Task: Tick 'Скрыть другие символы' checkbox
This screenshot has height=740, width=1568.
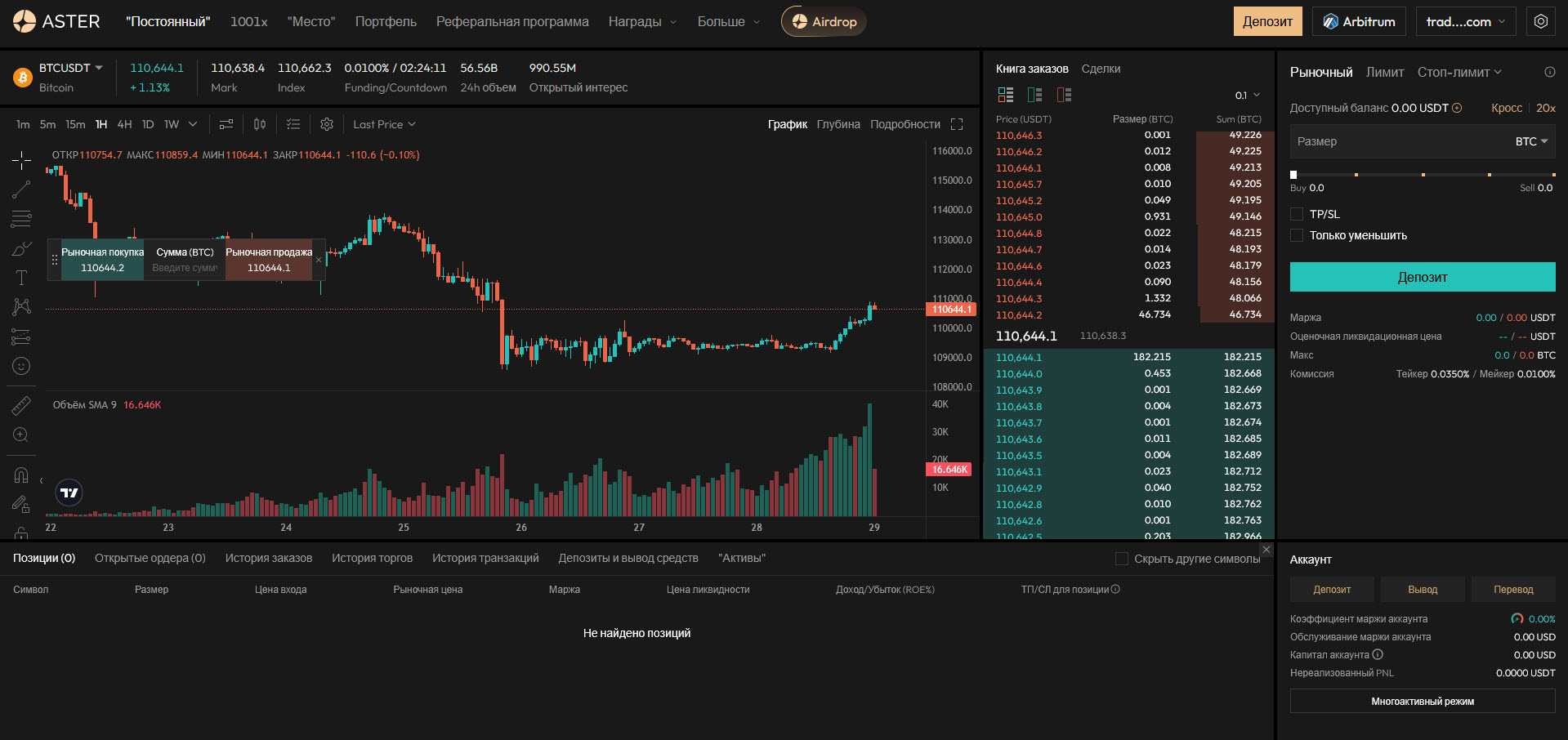Action: pyautogui.click(x=1122, y=559)
